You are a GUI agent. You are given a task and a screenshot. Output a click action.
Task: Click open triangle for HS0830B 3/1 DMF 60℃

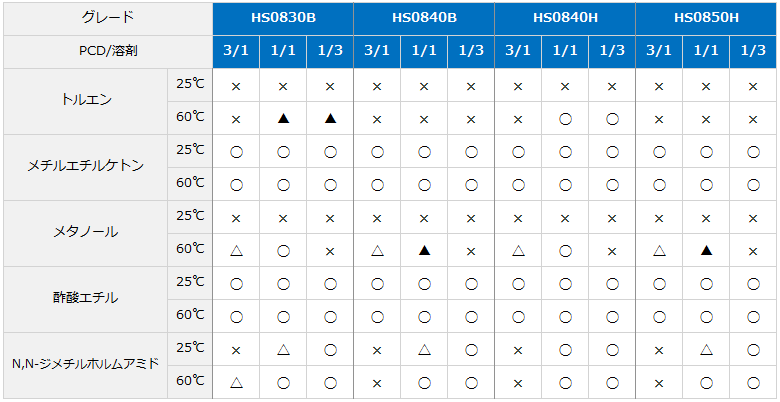point(236,383)
